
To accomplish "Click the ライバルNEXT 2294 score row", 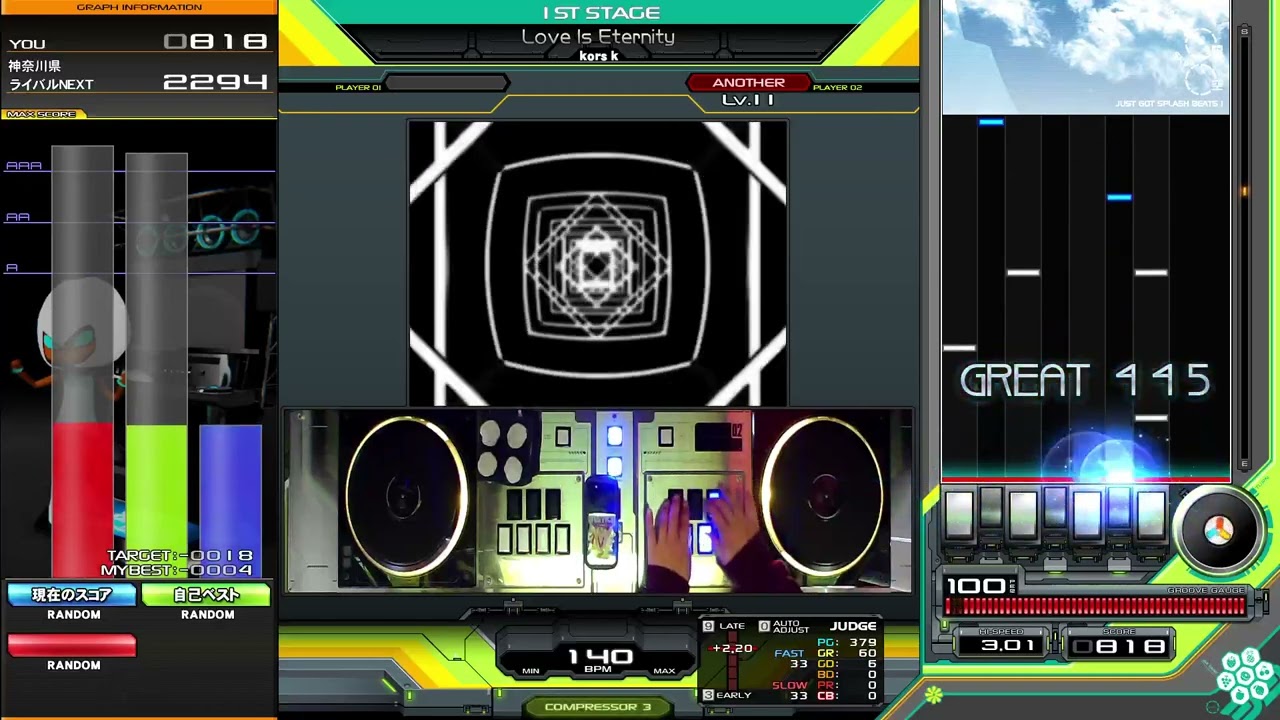I will tap(138, 83).
